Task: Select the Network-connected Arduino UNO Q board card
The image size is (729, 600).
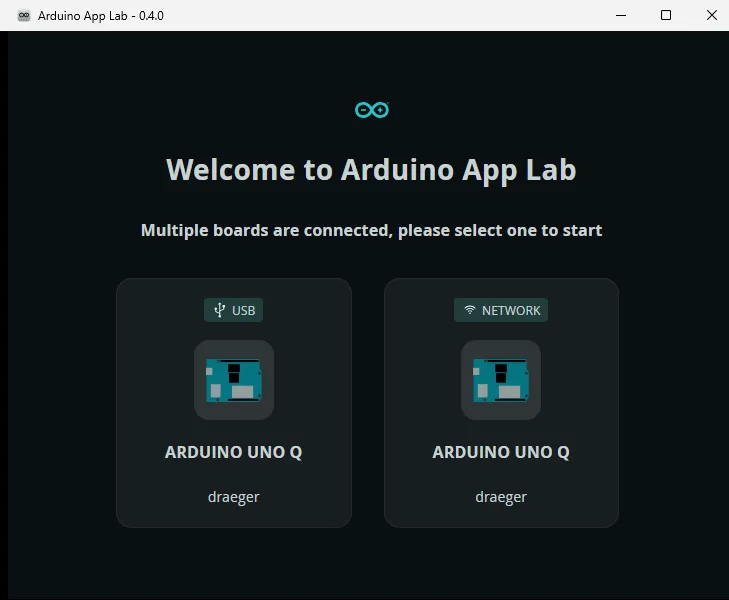Action: pyautogui.click(x=501, y=403)
